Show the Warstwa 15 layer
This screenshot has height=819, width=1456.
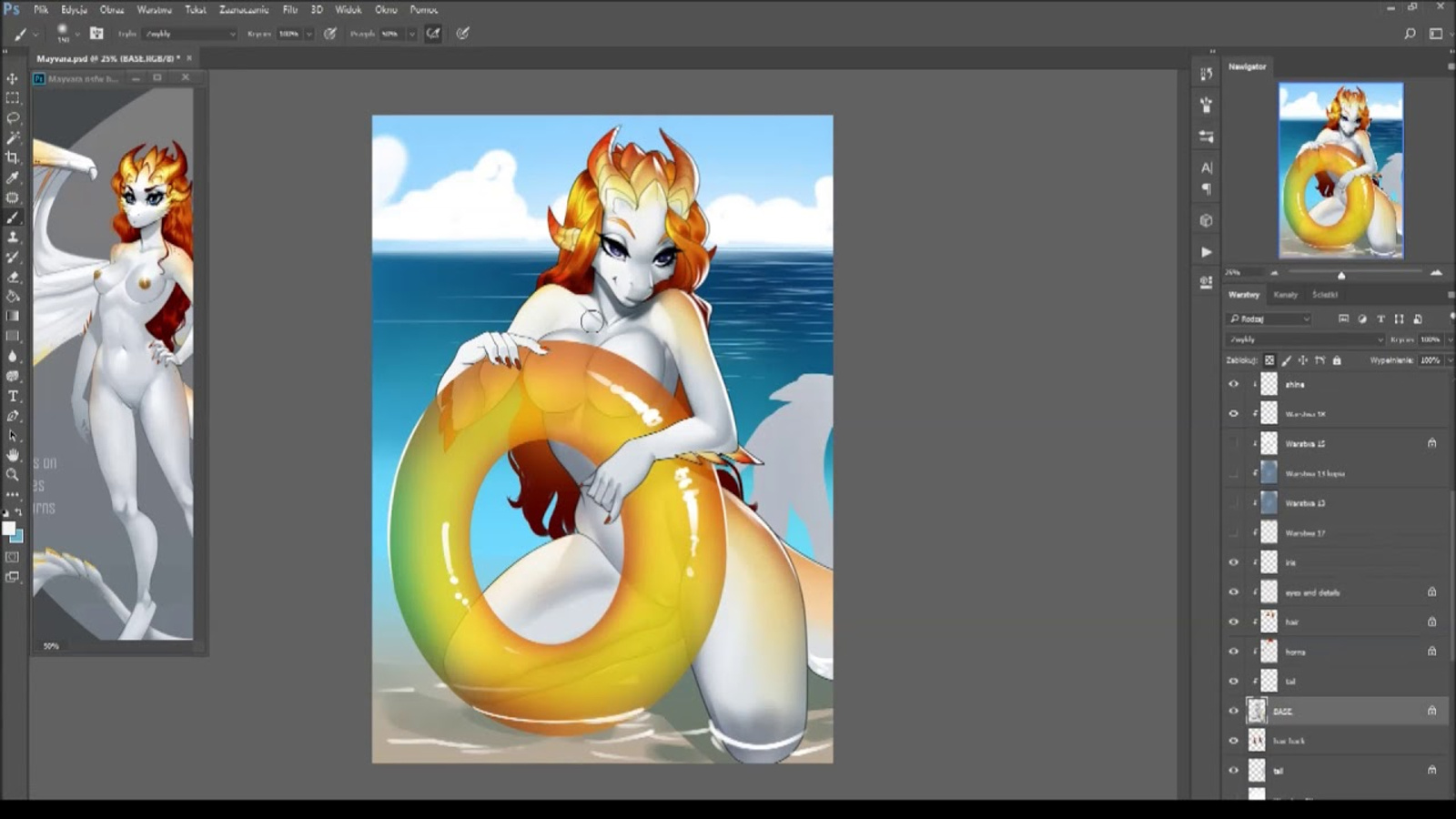(1234, 443)
